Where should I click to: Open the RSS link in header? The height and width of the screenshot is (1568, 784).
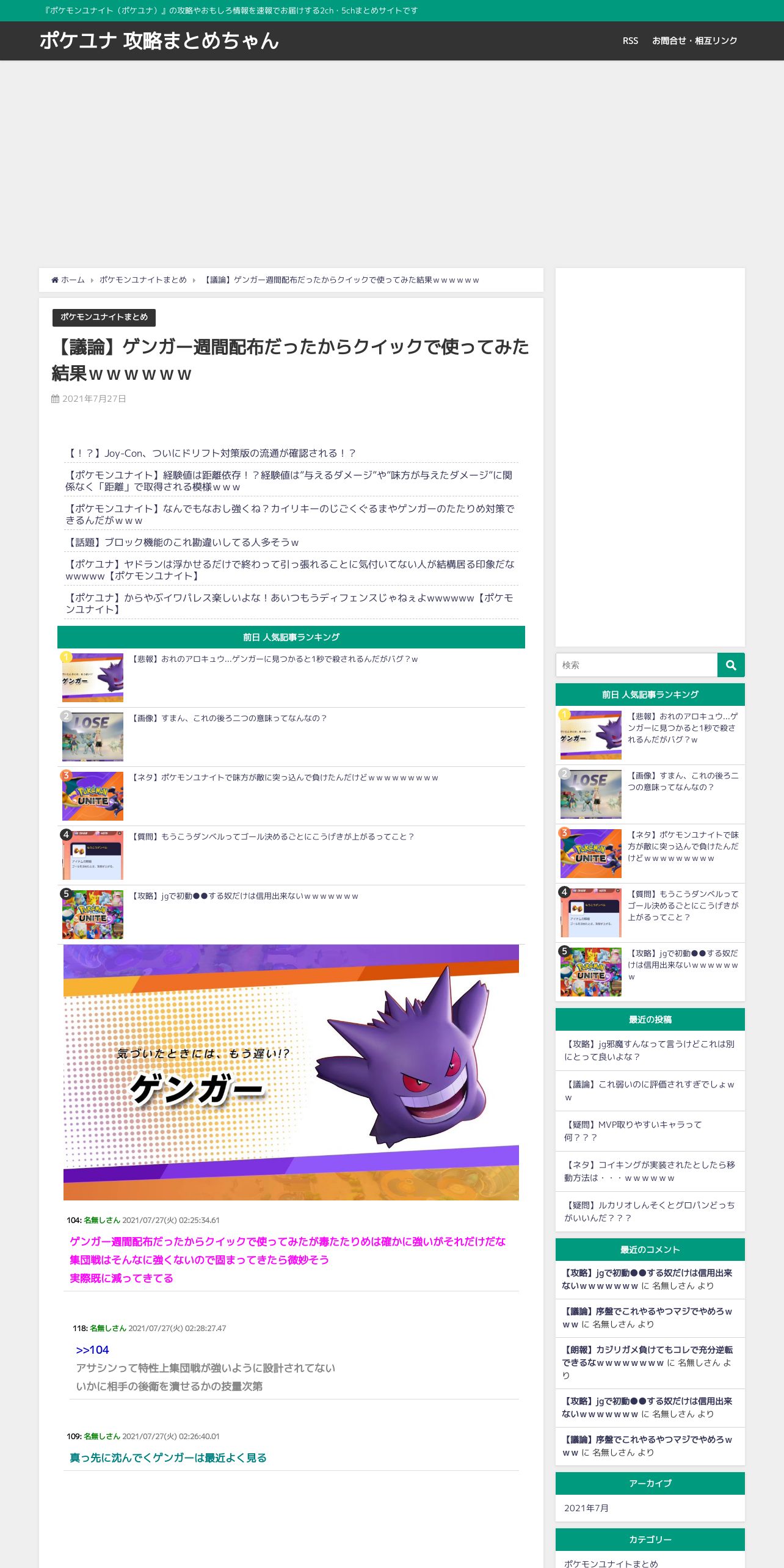(630, 41)
